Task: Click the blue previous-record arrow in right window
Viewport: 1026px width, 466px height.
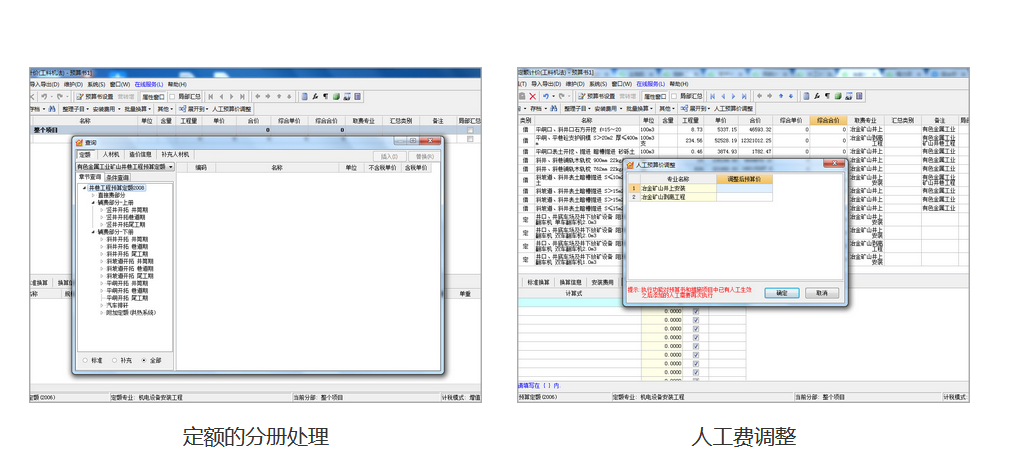Action: 723,97
